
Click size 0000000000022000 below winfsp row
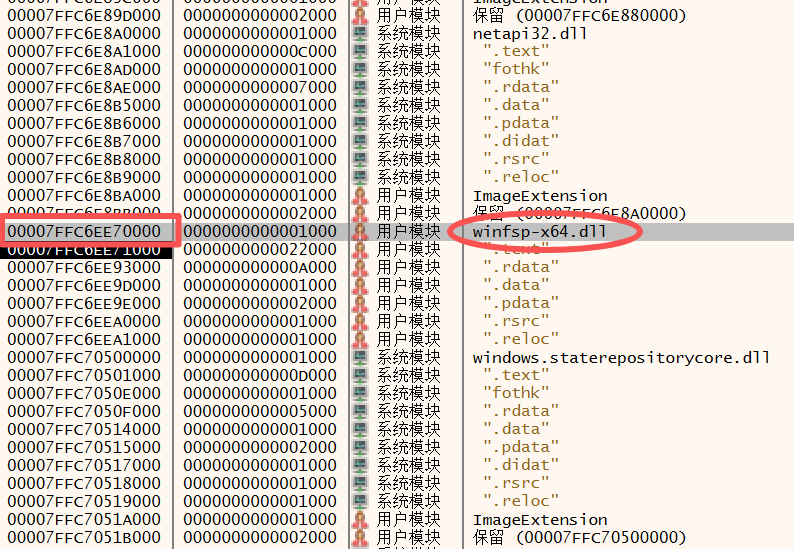pos(260,249)
